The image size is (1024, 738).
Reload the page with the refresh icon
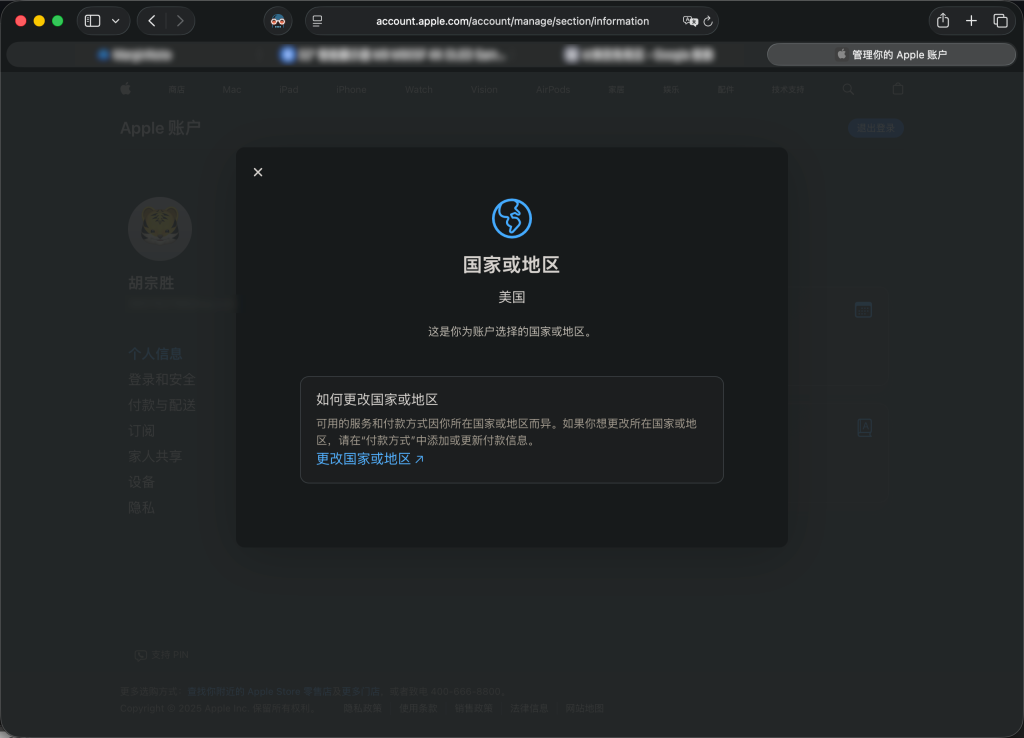[x=707, y=20]
